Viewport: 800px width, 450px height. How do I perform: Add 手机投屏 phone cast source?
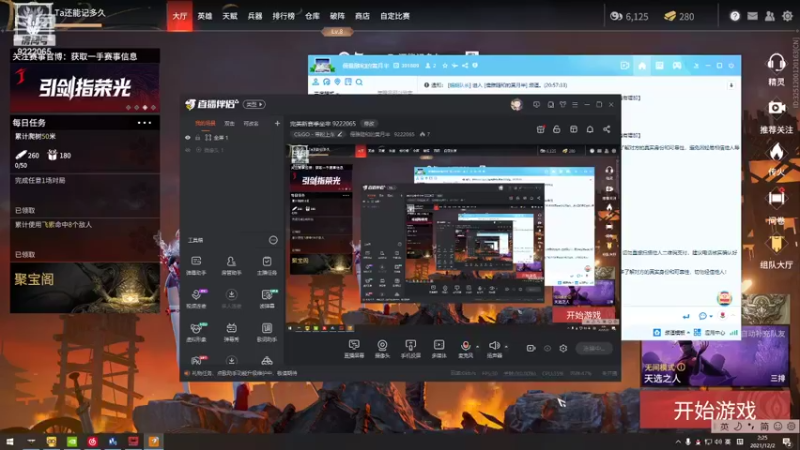(410, 349)
